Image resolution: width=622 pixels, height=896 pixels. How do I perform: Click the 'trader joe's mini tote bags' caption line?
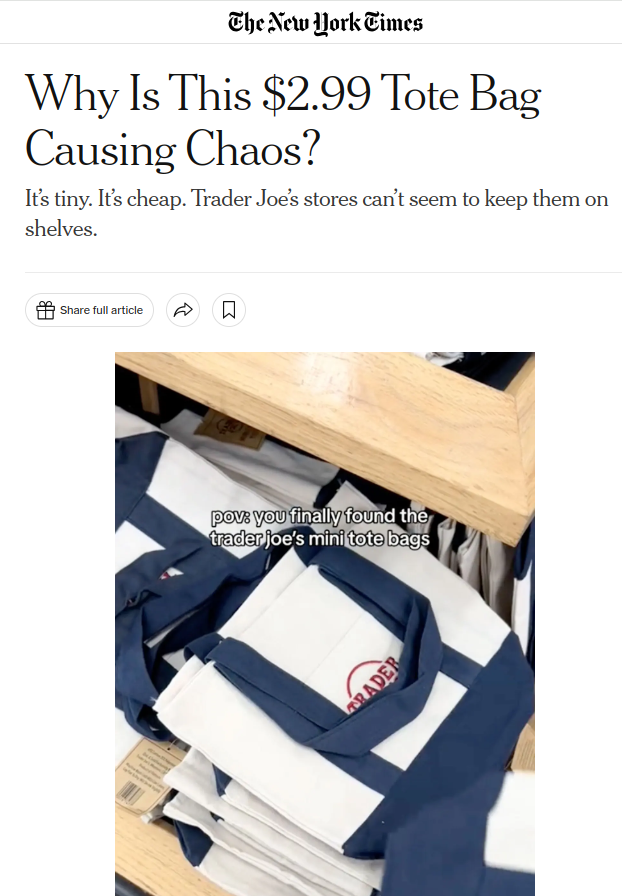pos(320,539)
